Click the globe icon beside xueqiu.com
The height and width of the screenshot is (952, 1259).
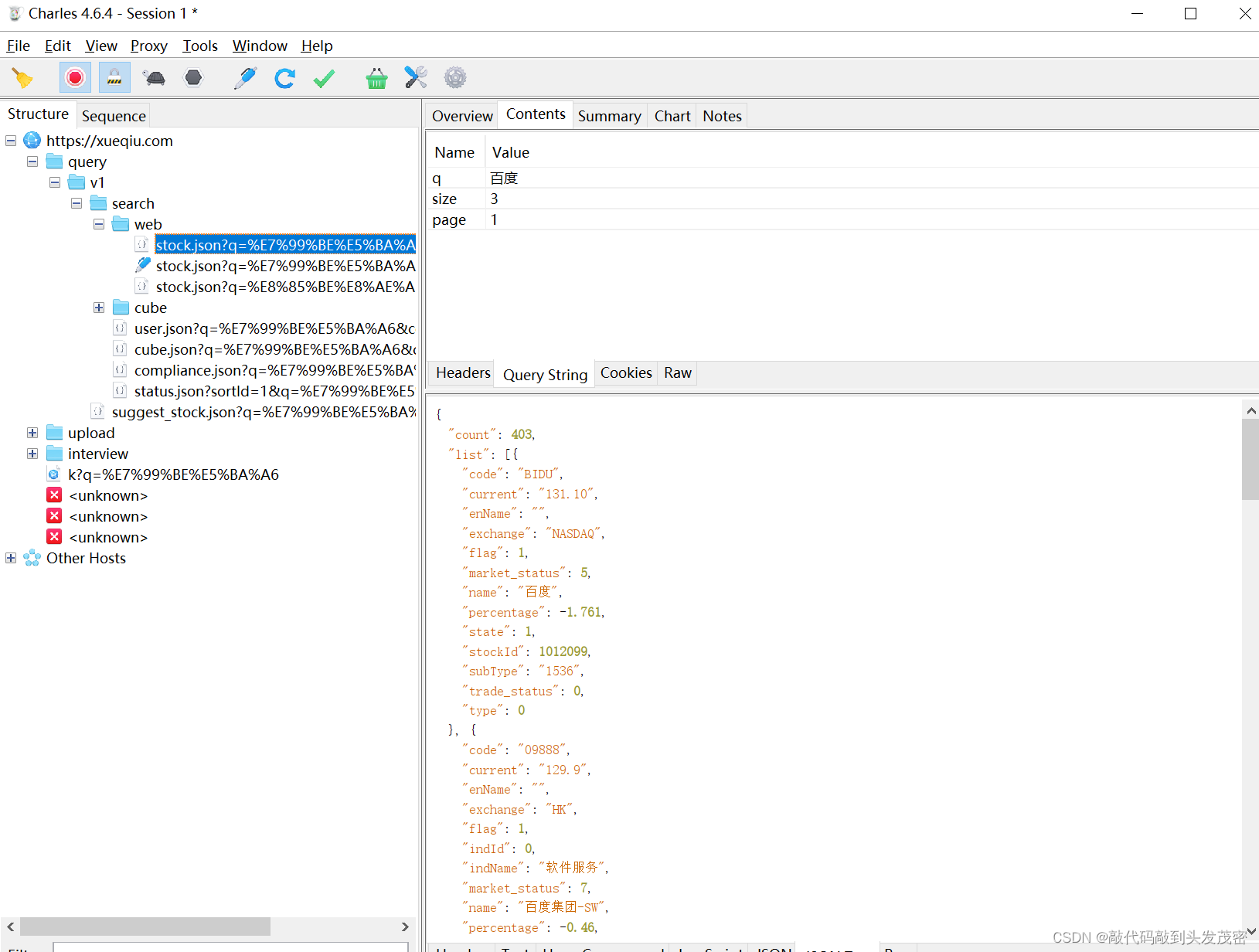pyautogui.click(x=32, y=141)
